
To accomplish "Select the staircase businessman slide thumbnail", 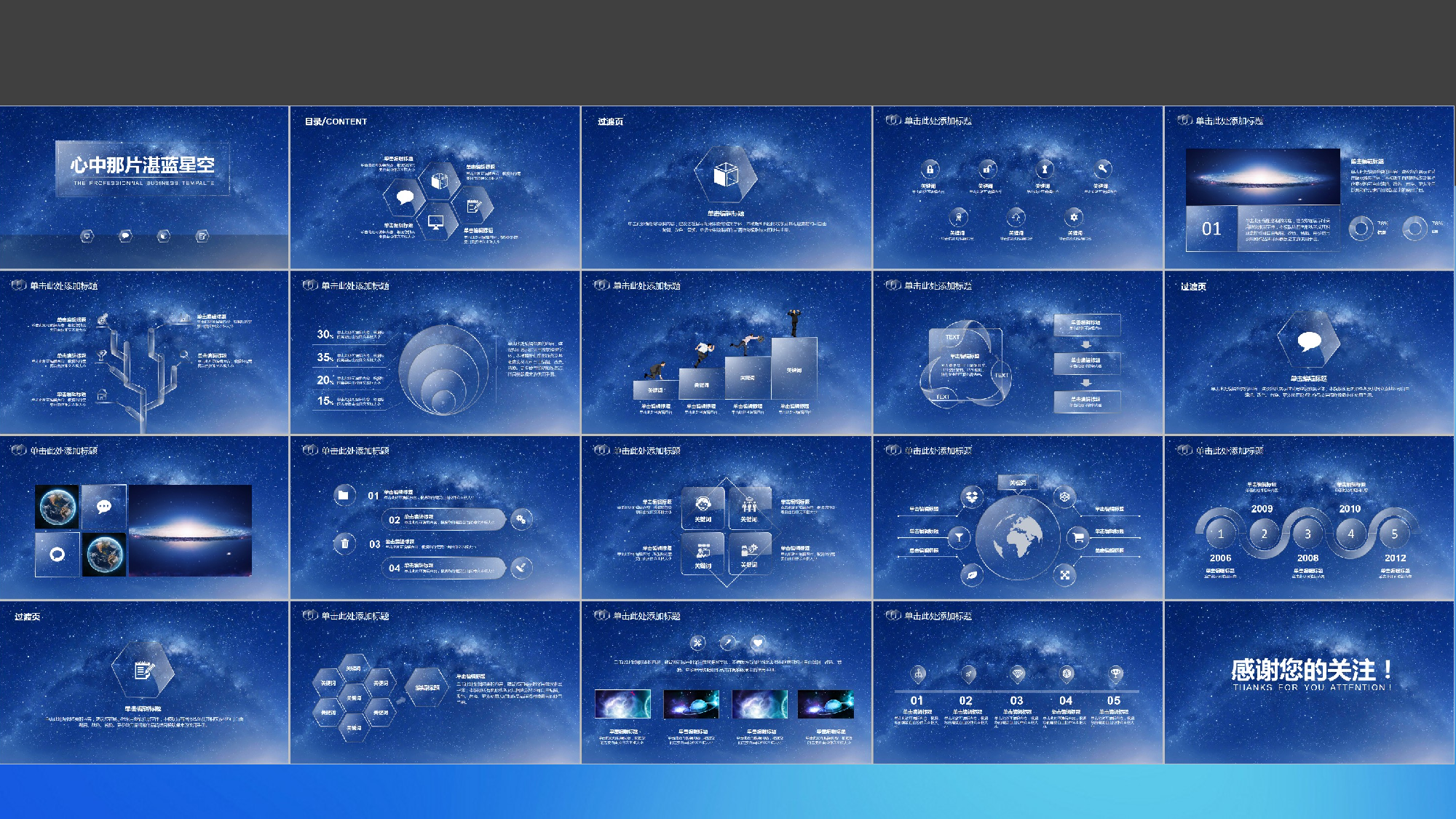I will 726,352.
